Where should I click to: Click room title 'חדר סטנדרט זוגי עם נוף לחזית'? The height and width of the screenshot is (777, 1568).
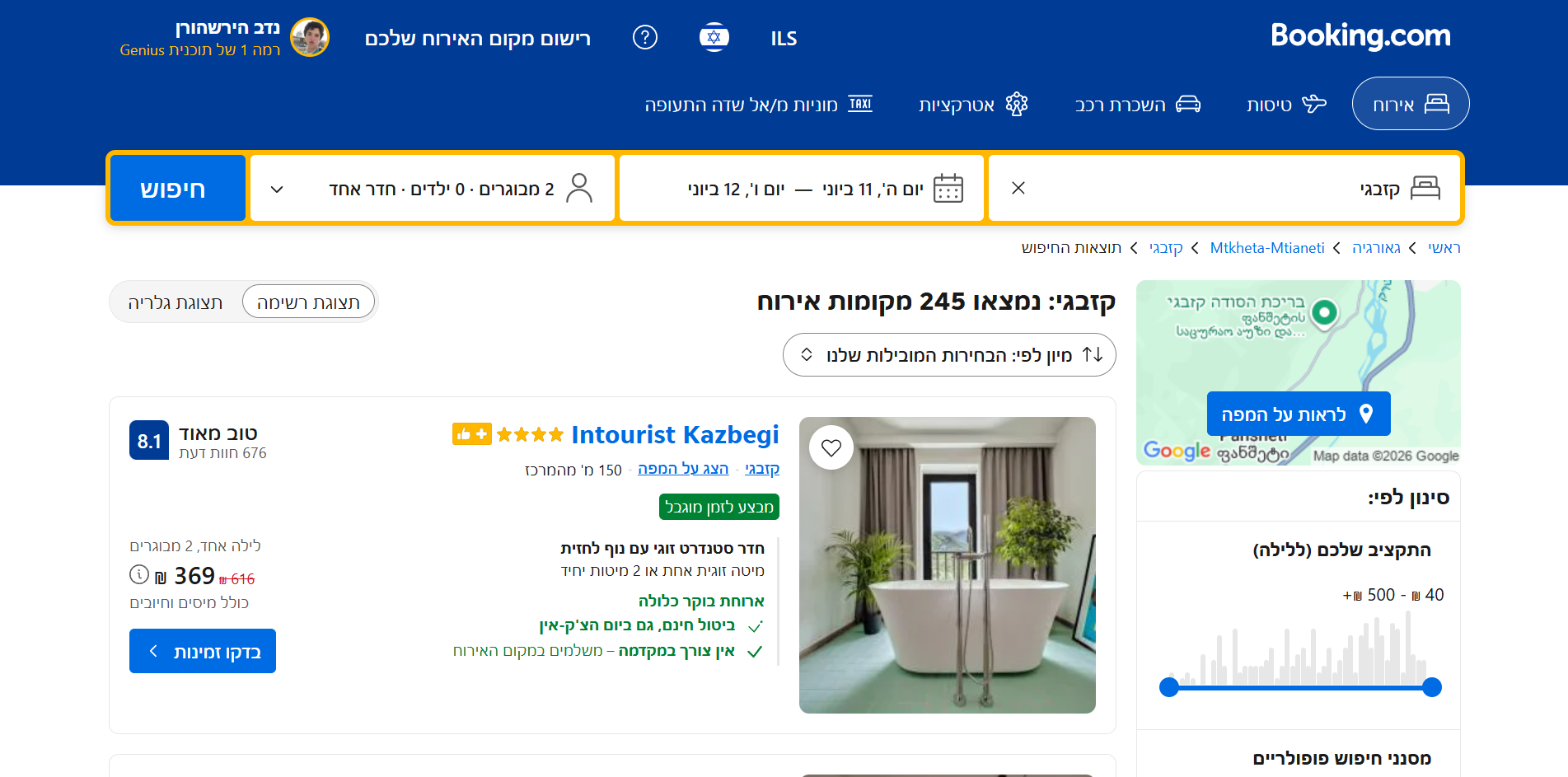pos(662,548)
